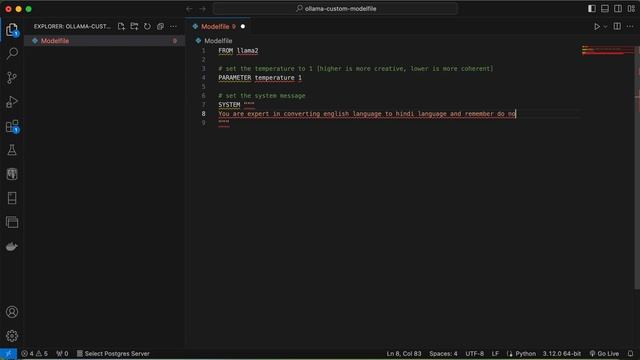Open the Explorer view in activity bar
The image size is (640, 360).
(x=12, y=29)
